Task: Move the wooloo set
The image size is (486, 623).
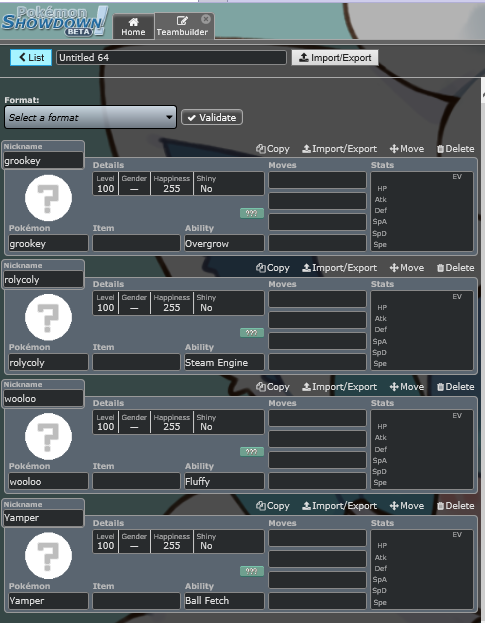Action: click(x=407, y=387)
